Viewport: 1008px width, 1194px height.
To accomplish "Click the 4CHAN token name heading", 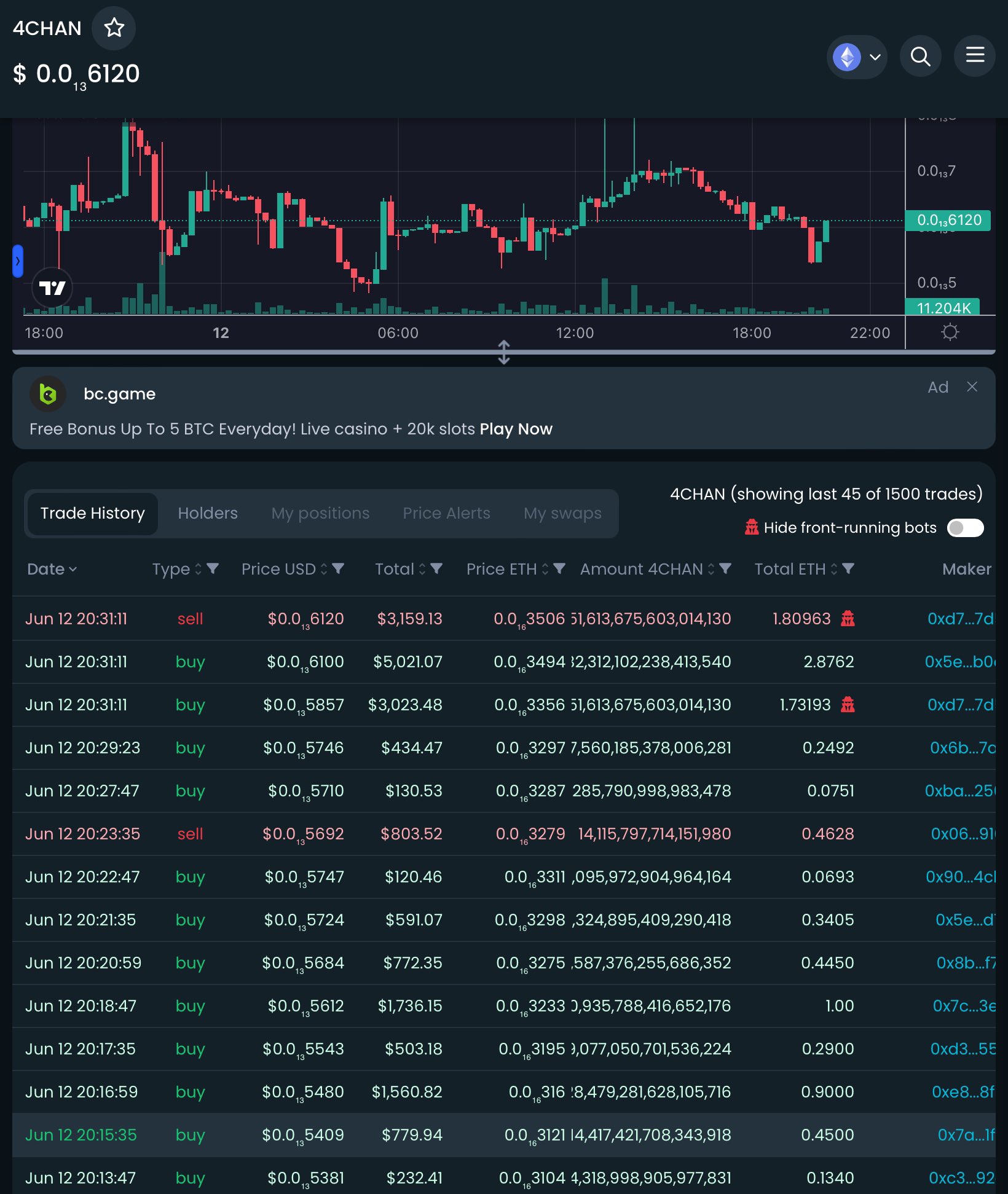I will click(x=47, y=28).
